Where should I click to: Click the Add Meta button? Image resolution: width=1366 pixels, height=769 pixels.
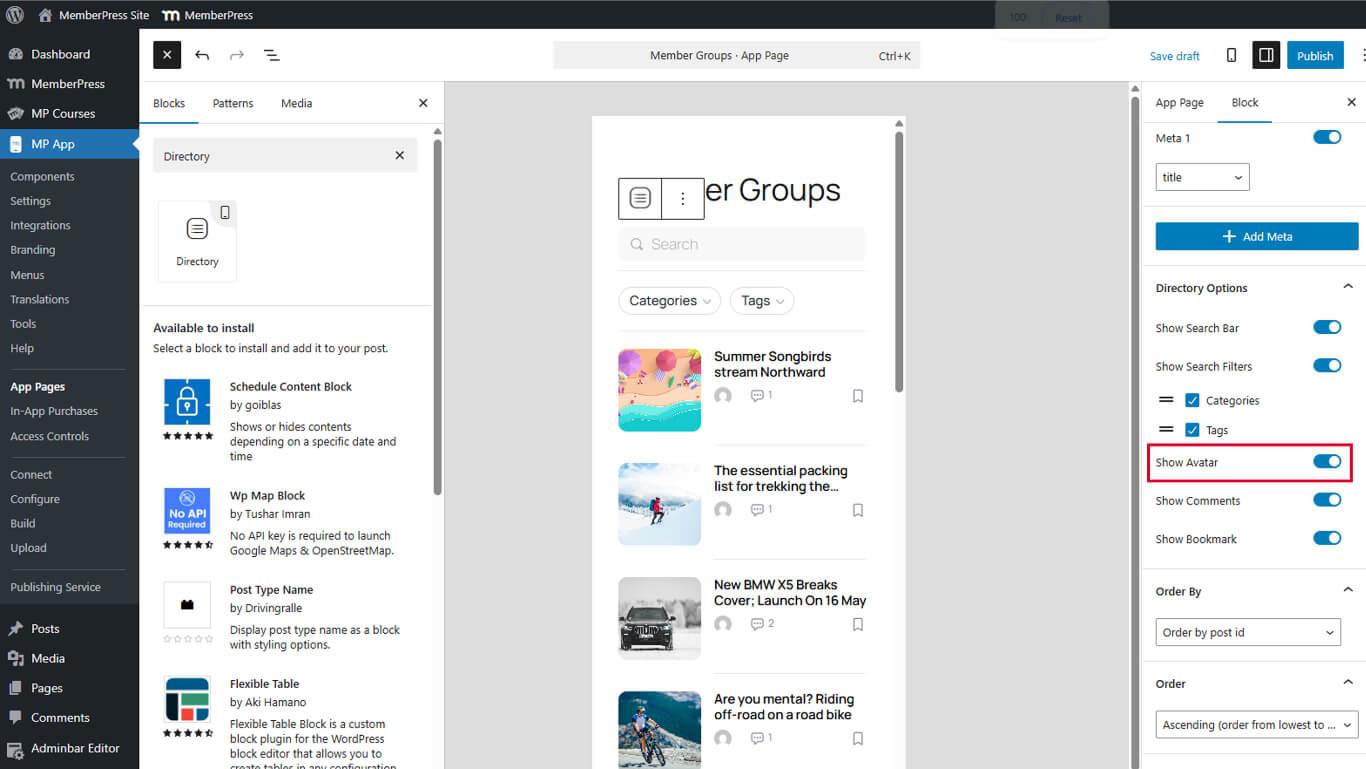pyautogui.click(x=1256, y=236)
